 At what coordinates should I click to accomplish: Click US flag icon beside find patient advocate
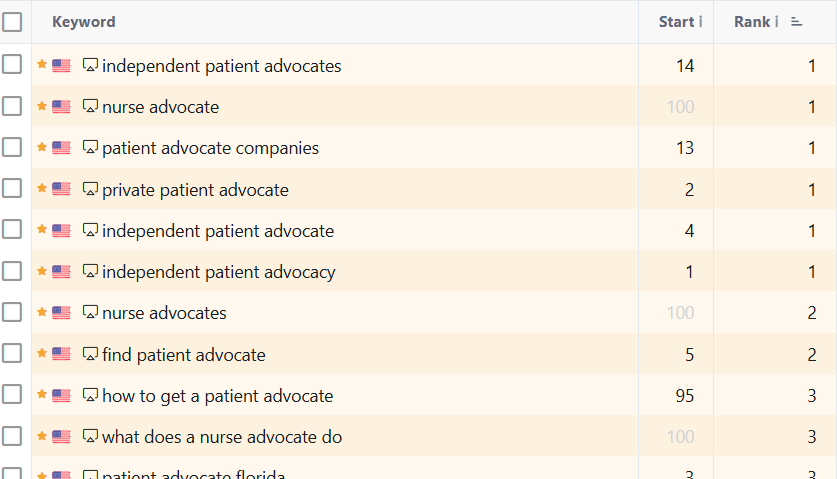coord(62,354)
